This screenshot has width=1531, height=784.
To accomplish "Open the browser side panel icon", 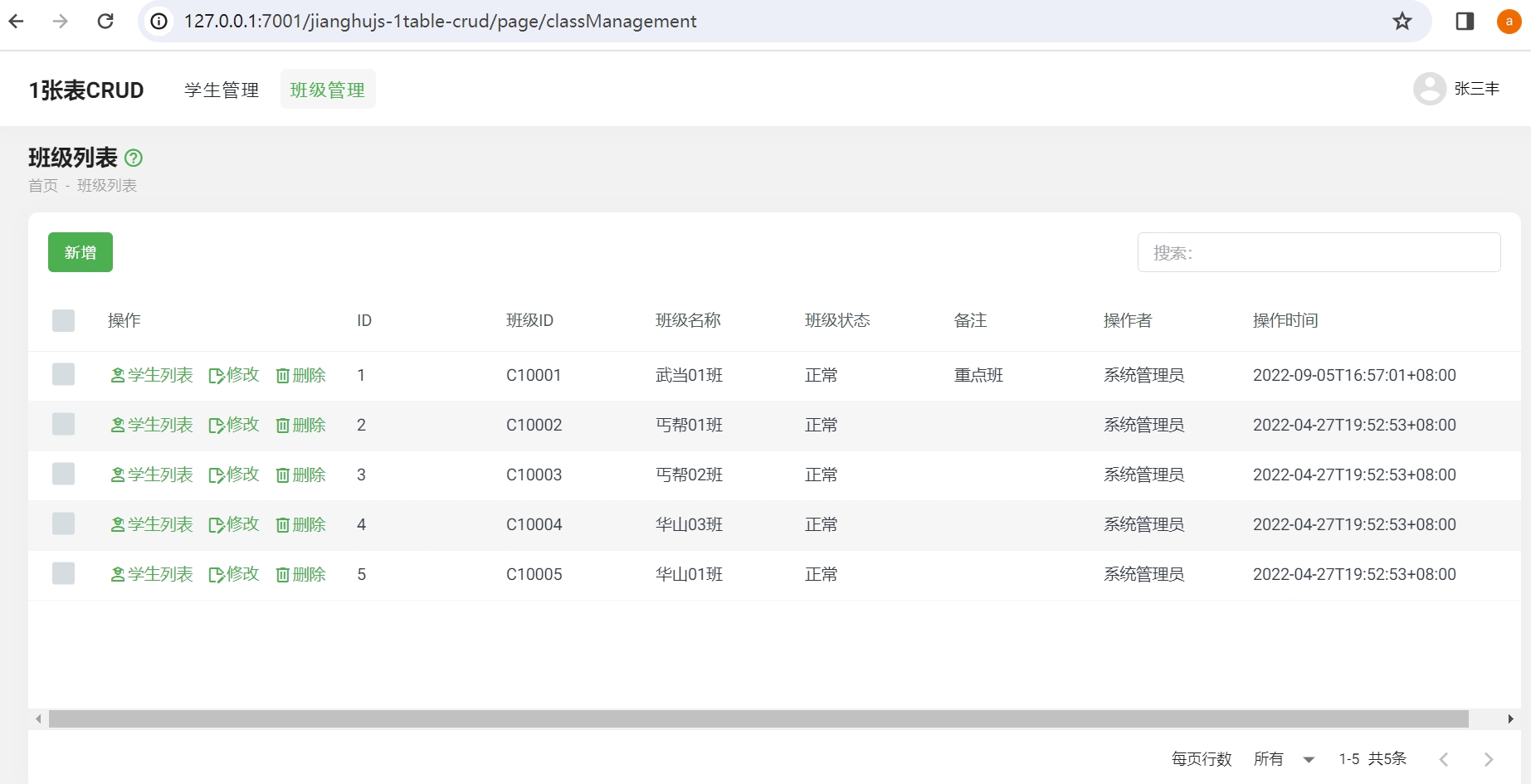I will point(1464,21).
